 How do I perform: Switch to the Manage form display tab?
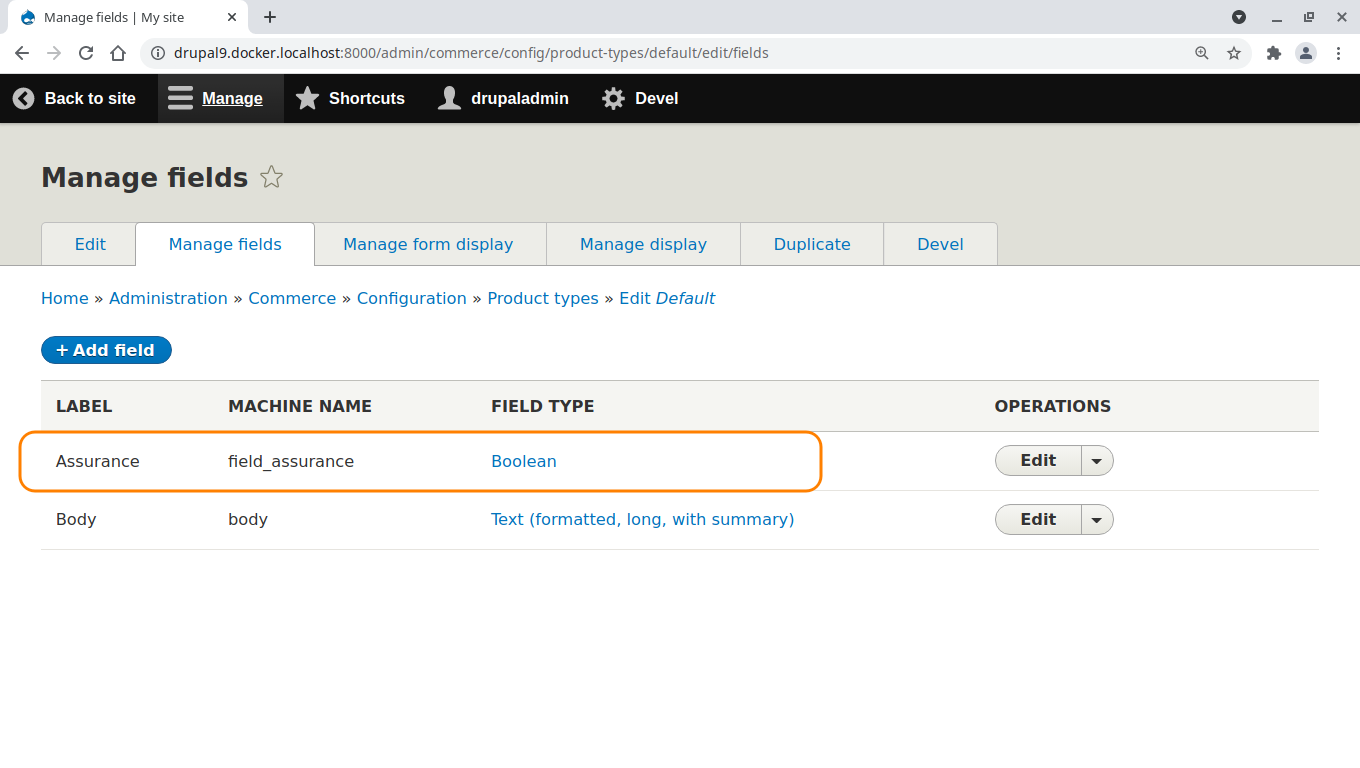tap(428, 244)
